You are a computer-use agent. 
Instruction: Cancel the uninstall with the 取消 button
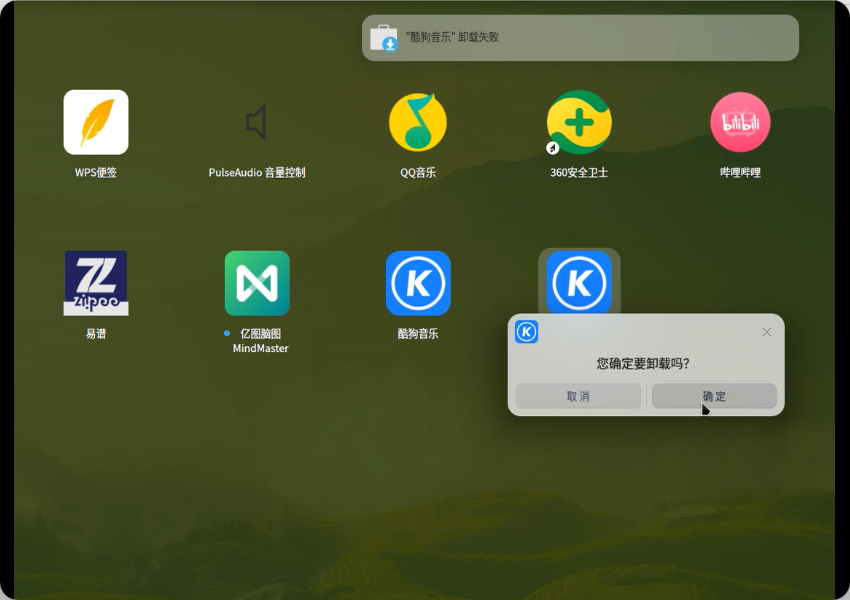tap(577, 396)
